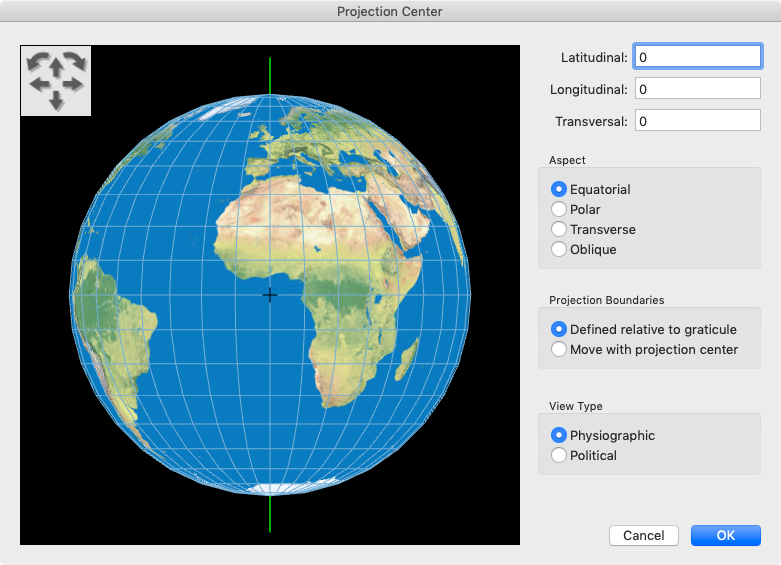Switch view type to Physiographic
This screenshot has height=565, width=781.
(559, 435)
